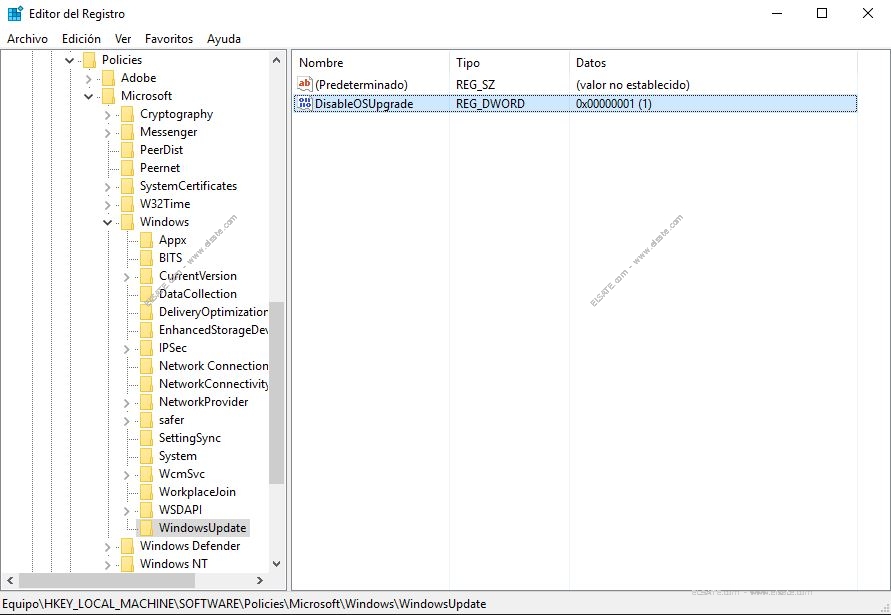Click the System folder icon
891x615 pixels.
146,456
